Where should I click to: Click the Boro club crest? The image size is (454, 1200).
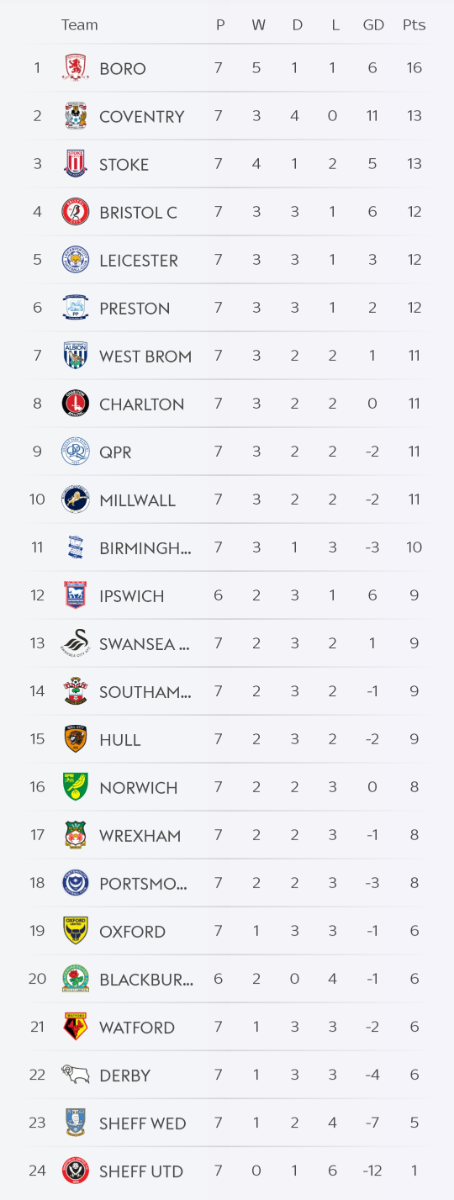[76, 68]
